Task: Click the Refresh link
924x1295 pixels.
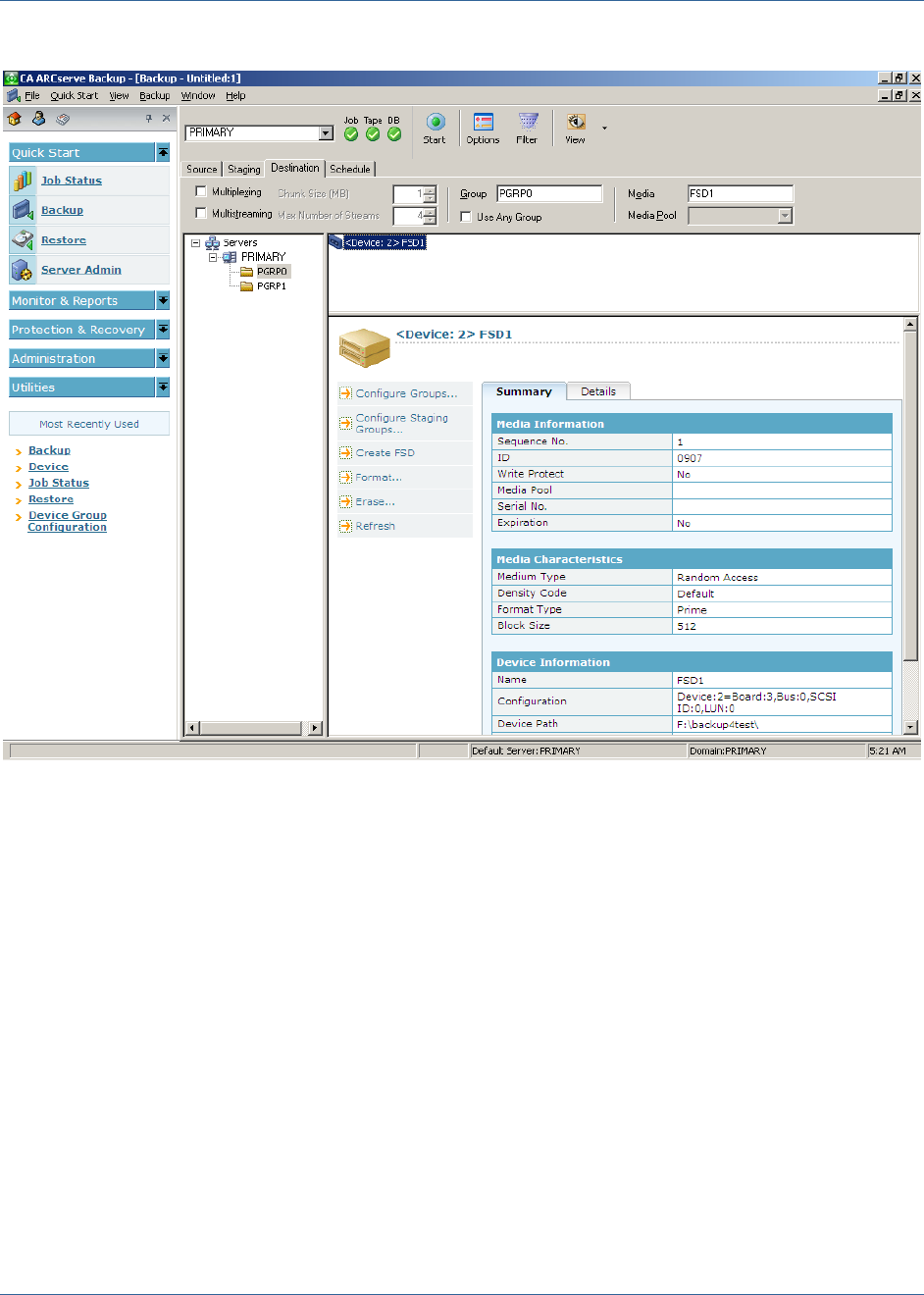Action: (x=376, y=527)
